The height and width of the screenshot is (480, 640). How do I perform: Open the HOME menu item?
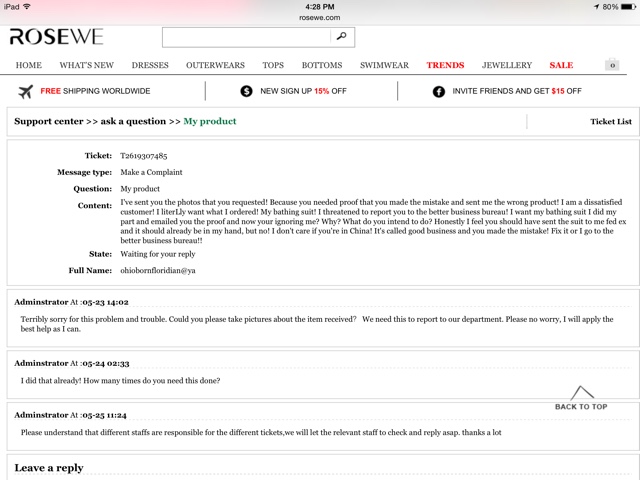29,65
